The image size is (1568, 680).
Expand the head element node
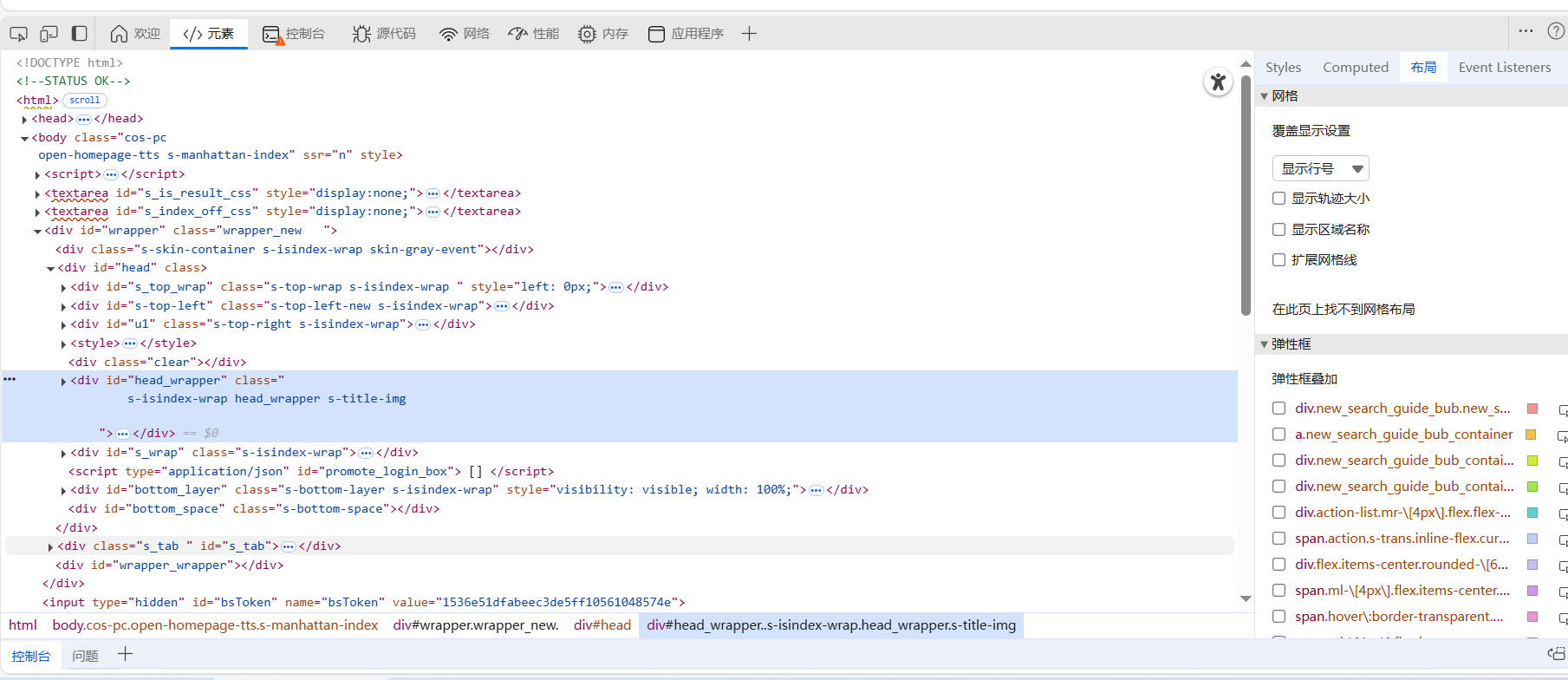point(24,120)
